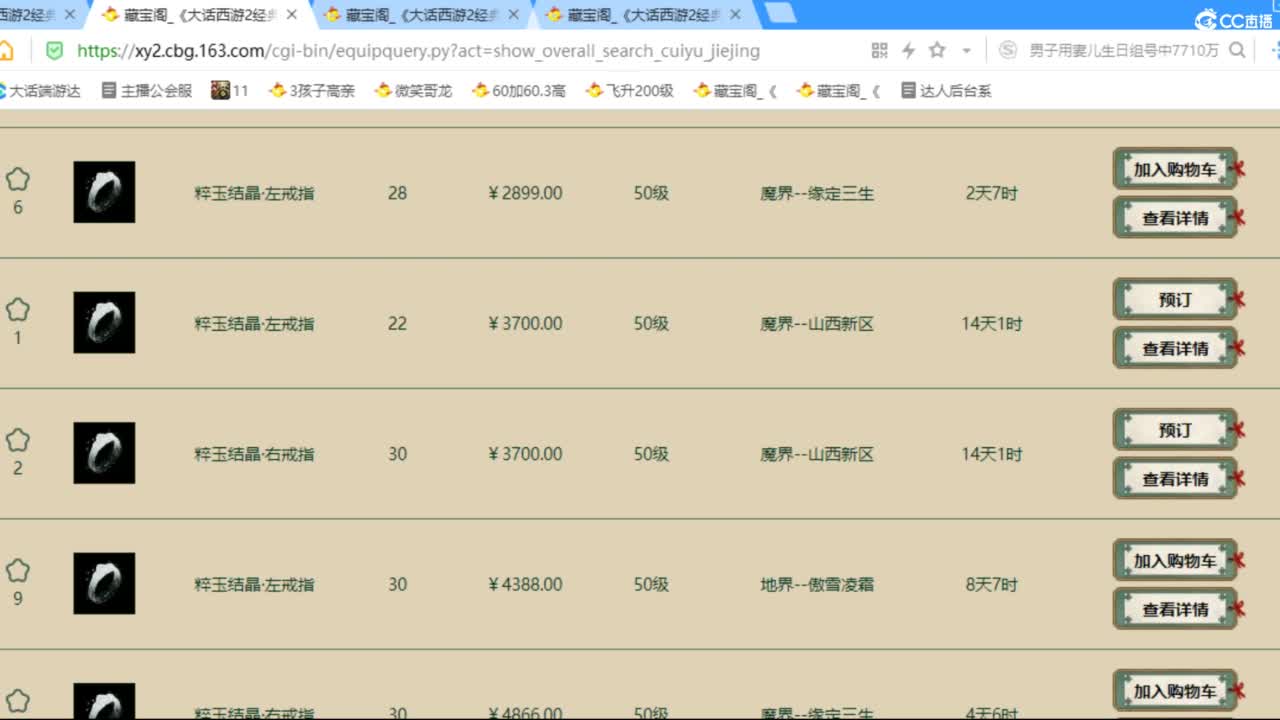Click the browser home icon
The width and height of the screenshot is (1280, 720).
6,50
